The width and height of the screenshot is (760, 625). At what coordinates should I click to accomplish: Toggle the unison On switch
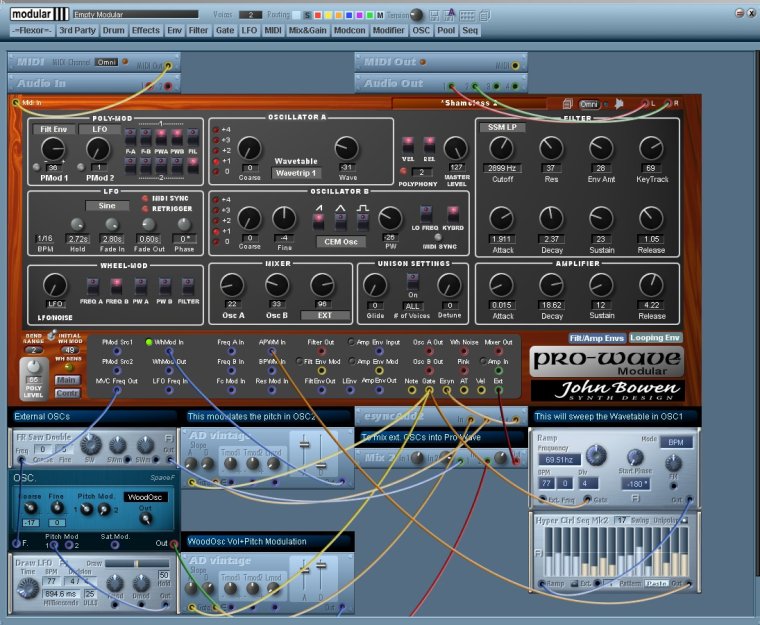[x=412, y=281]
